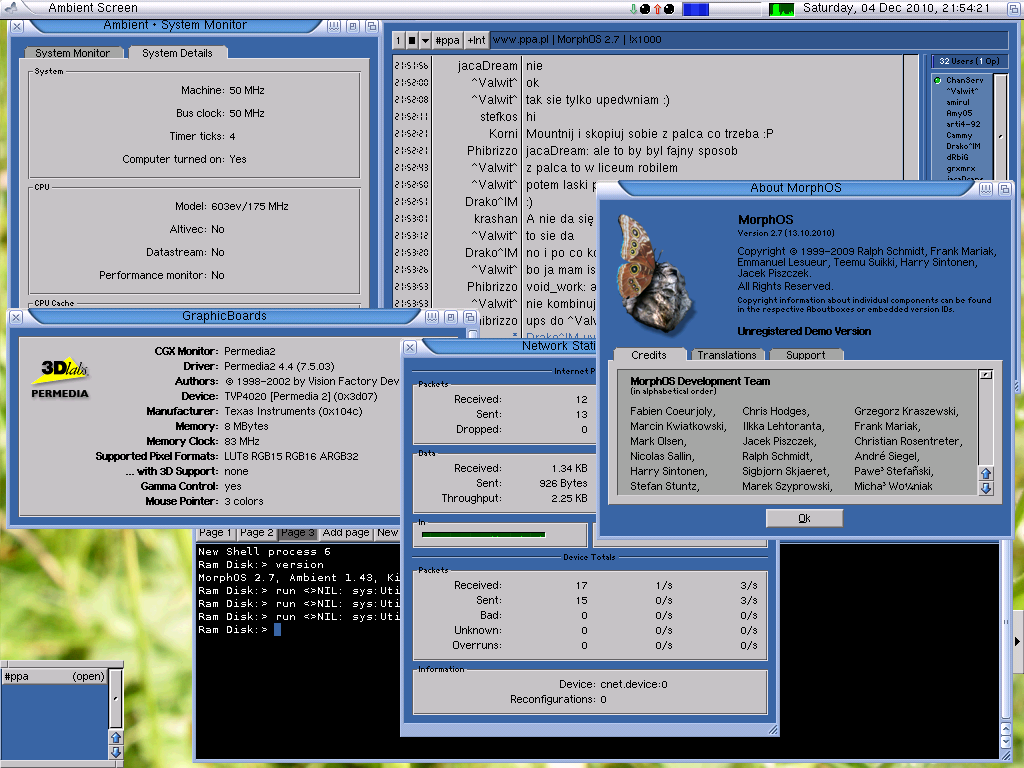Close the GraphicBoards window
The width and height of the screenshot is (1024, 768).
point(16,317)
